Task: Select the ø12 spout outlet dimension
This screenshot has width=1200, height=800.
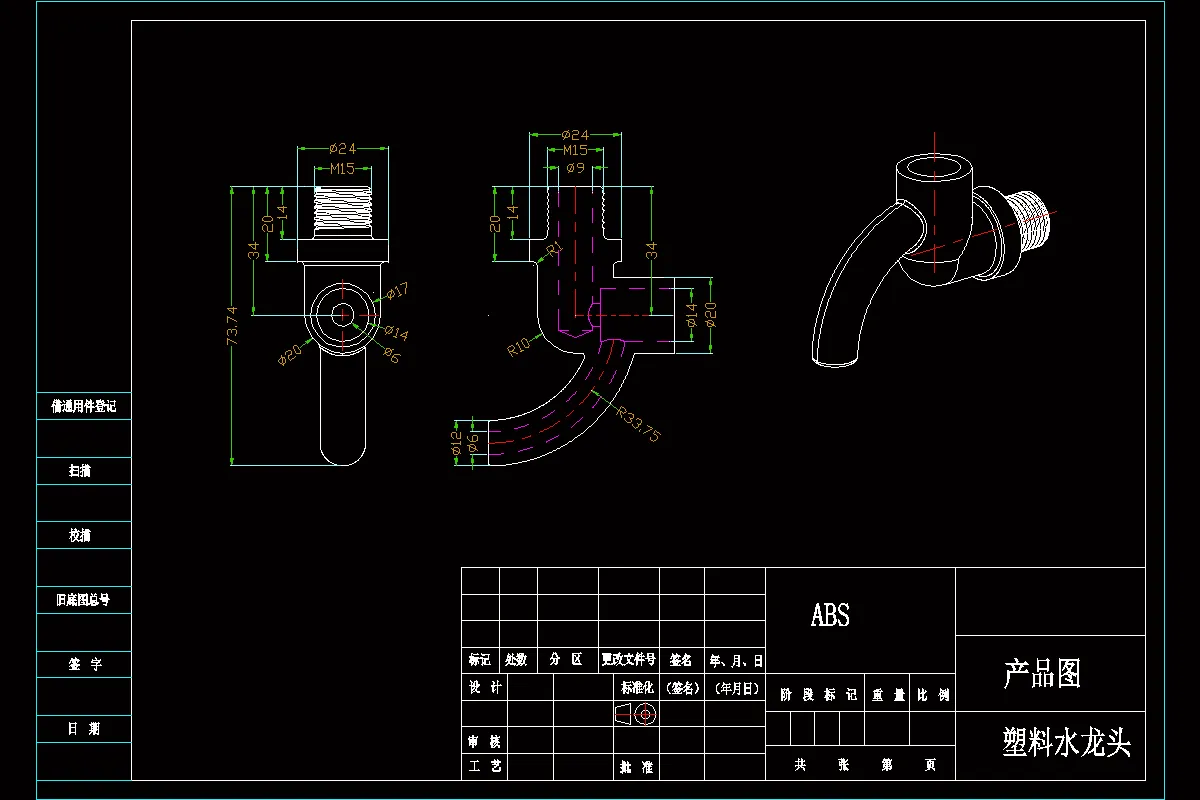Action: tap(457, 442)
